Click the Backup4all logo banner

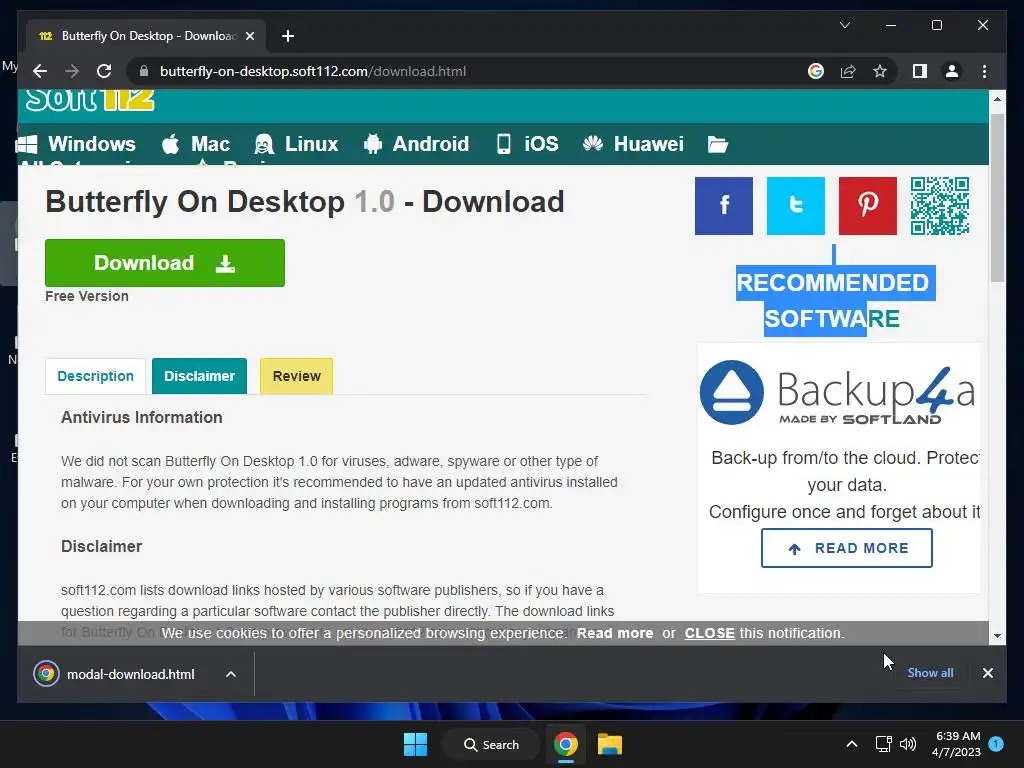839,393
